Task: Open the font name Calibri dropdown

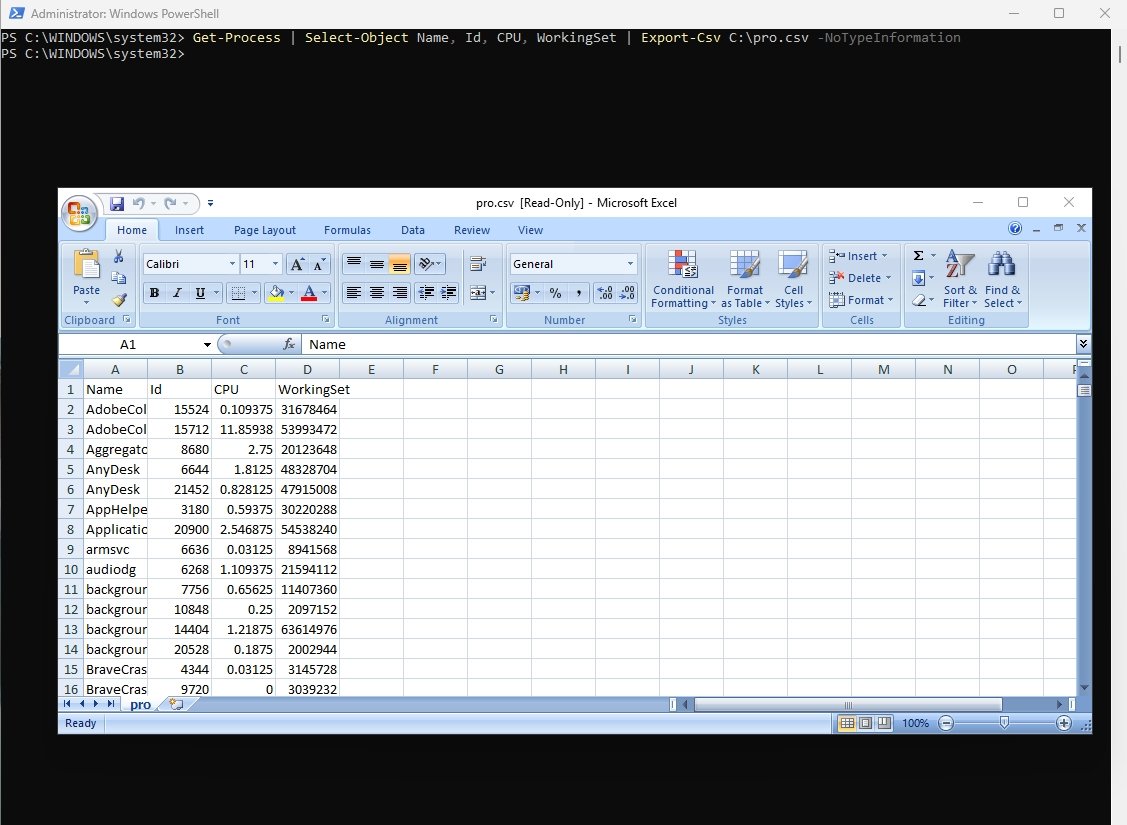Action: [x=232, y=264]
